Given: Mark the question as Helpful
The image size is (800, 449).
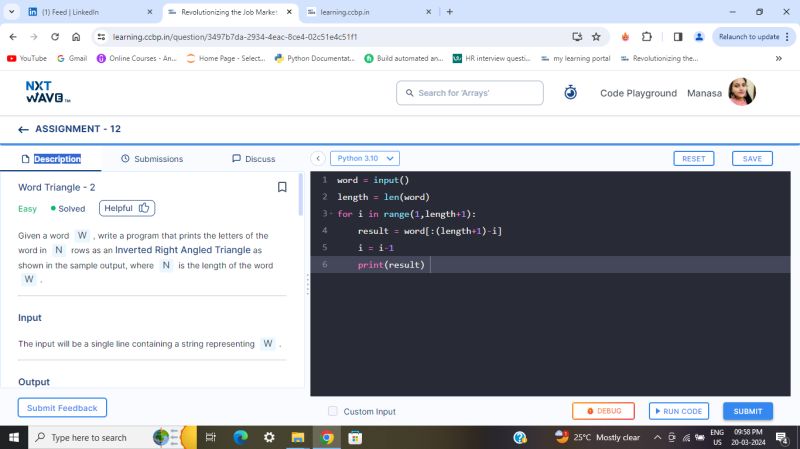Looking at the screenshot, I should (126, 208).
